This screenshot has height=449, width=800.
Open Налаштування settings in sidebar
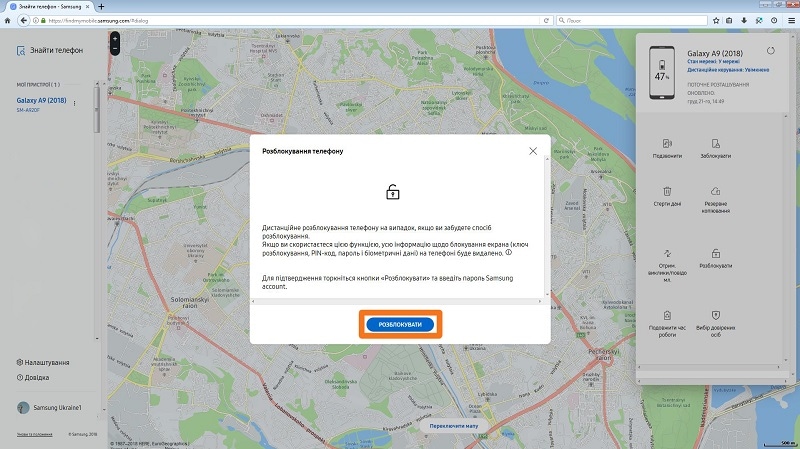[43, 362]
